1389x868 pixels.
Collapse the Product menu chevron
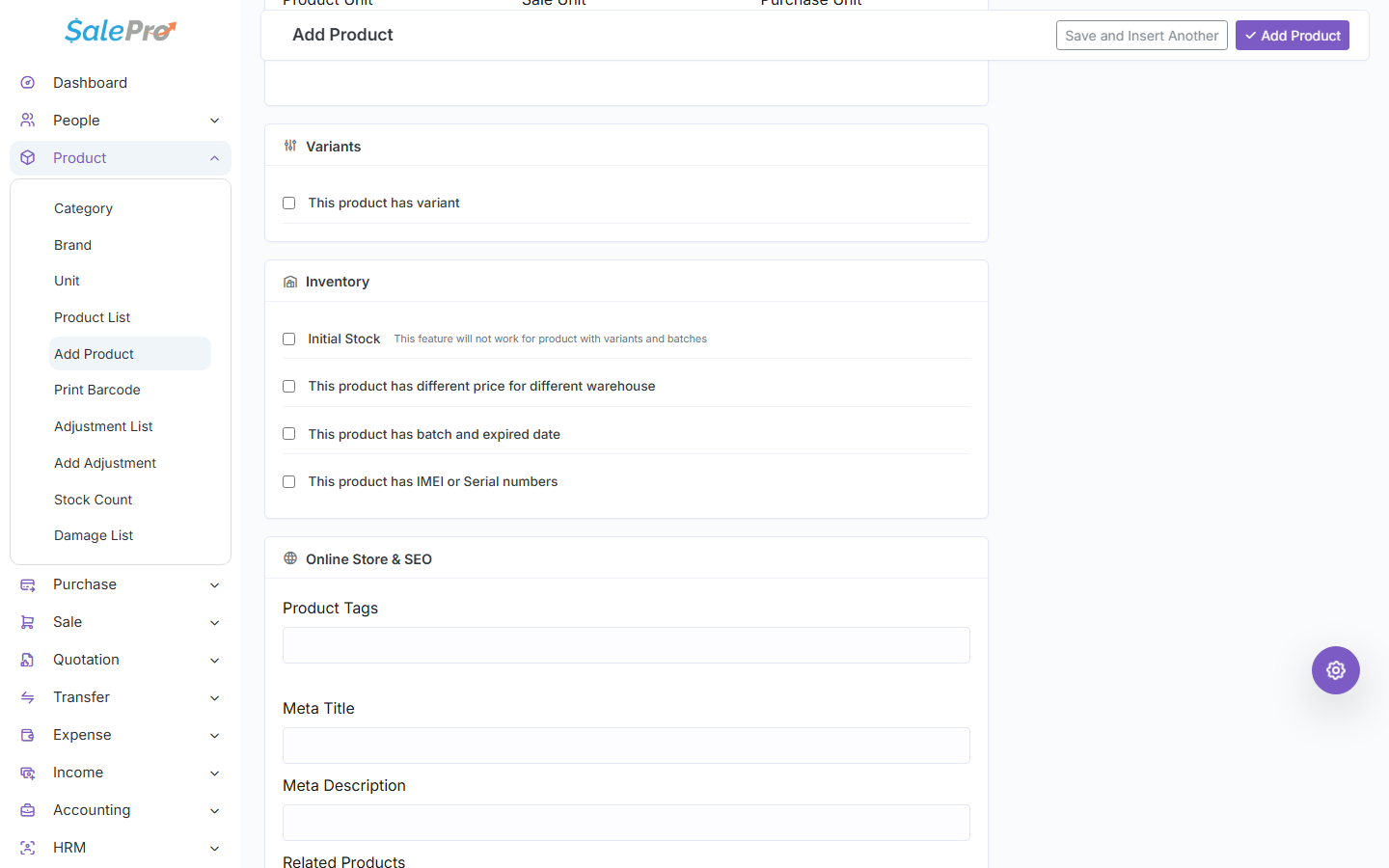(x=215, y=158)
